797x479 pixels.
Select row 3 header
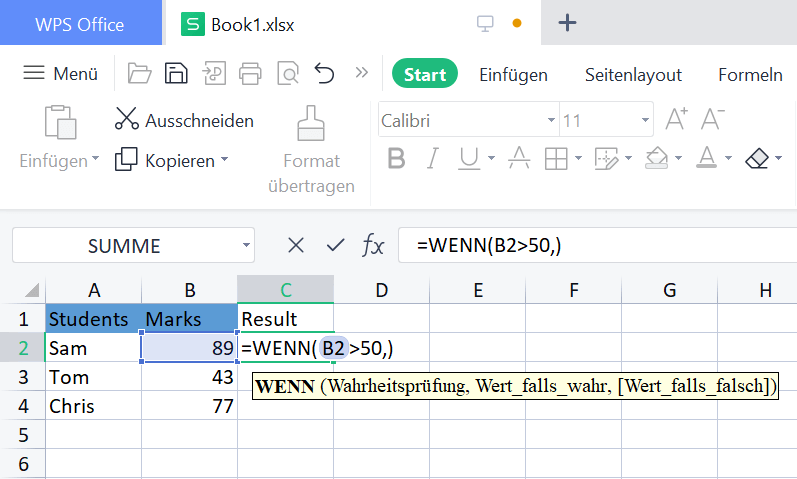[x=23, y=377]
